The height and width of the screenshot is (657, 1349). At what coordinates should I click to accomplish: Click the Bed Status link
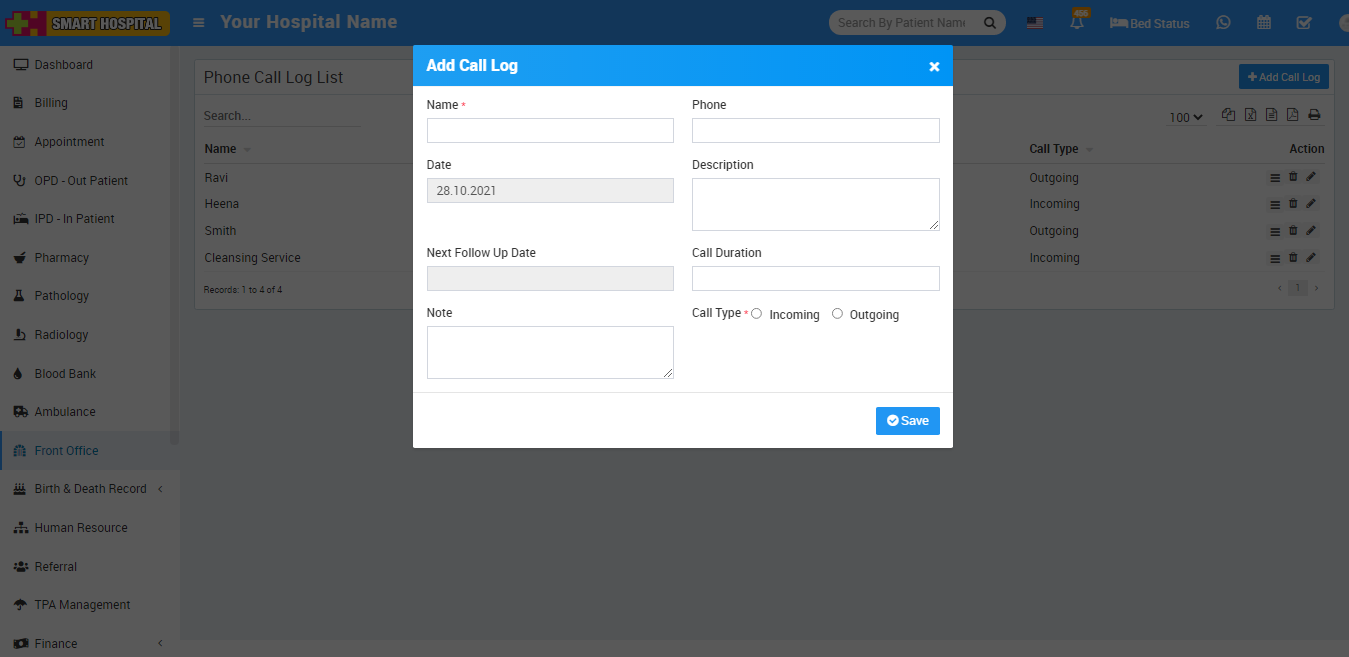(1150, 23)
